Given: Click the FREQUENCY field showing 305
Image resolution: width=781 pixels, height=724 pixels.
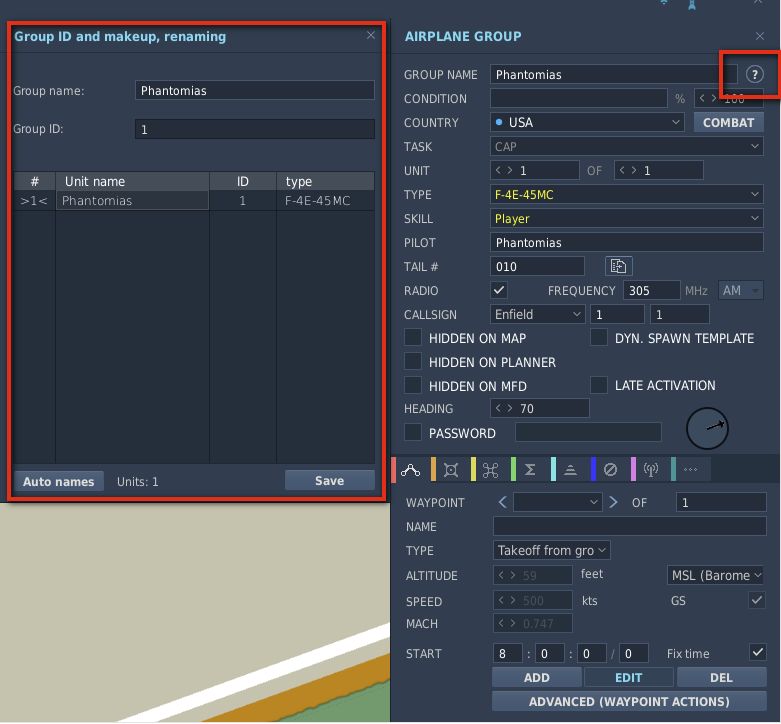Looking at the screenshot, I should click(x=651, y=290).
